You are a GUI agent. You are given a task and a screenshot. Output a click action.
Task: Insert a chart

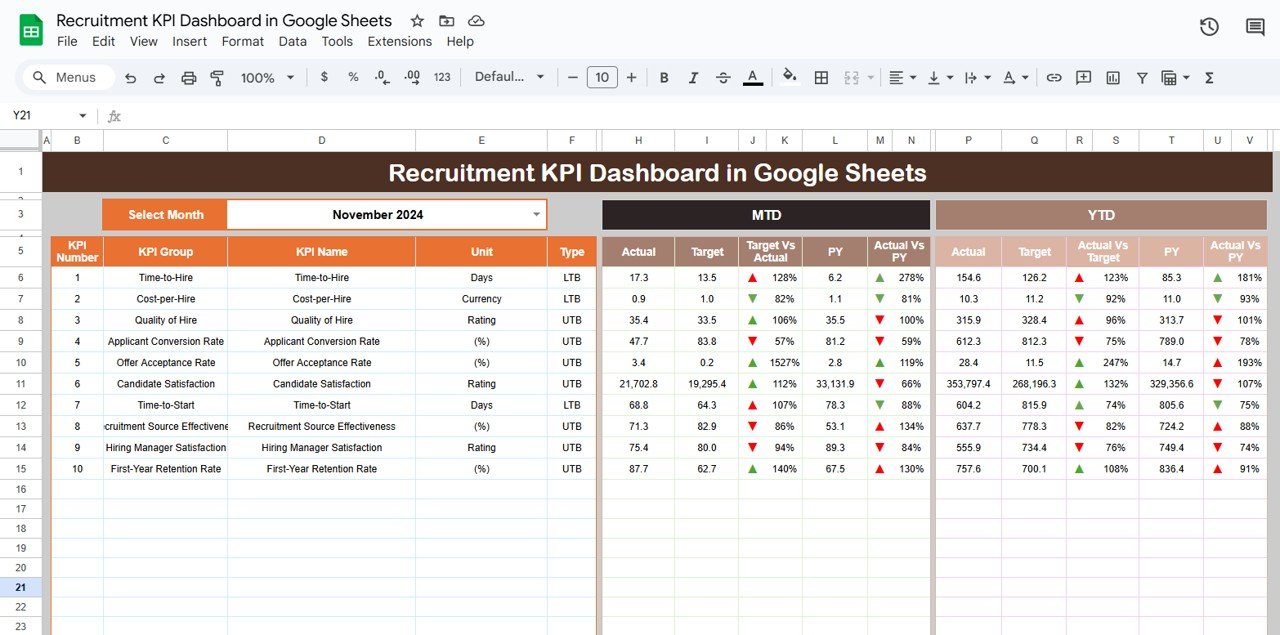point(1113,77)
